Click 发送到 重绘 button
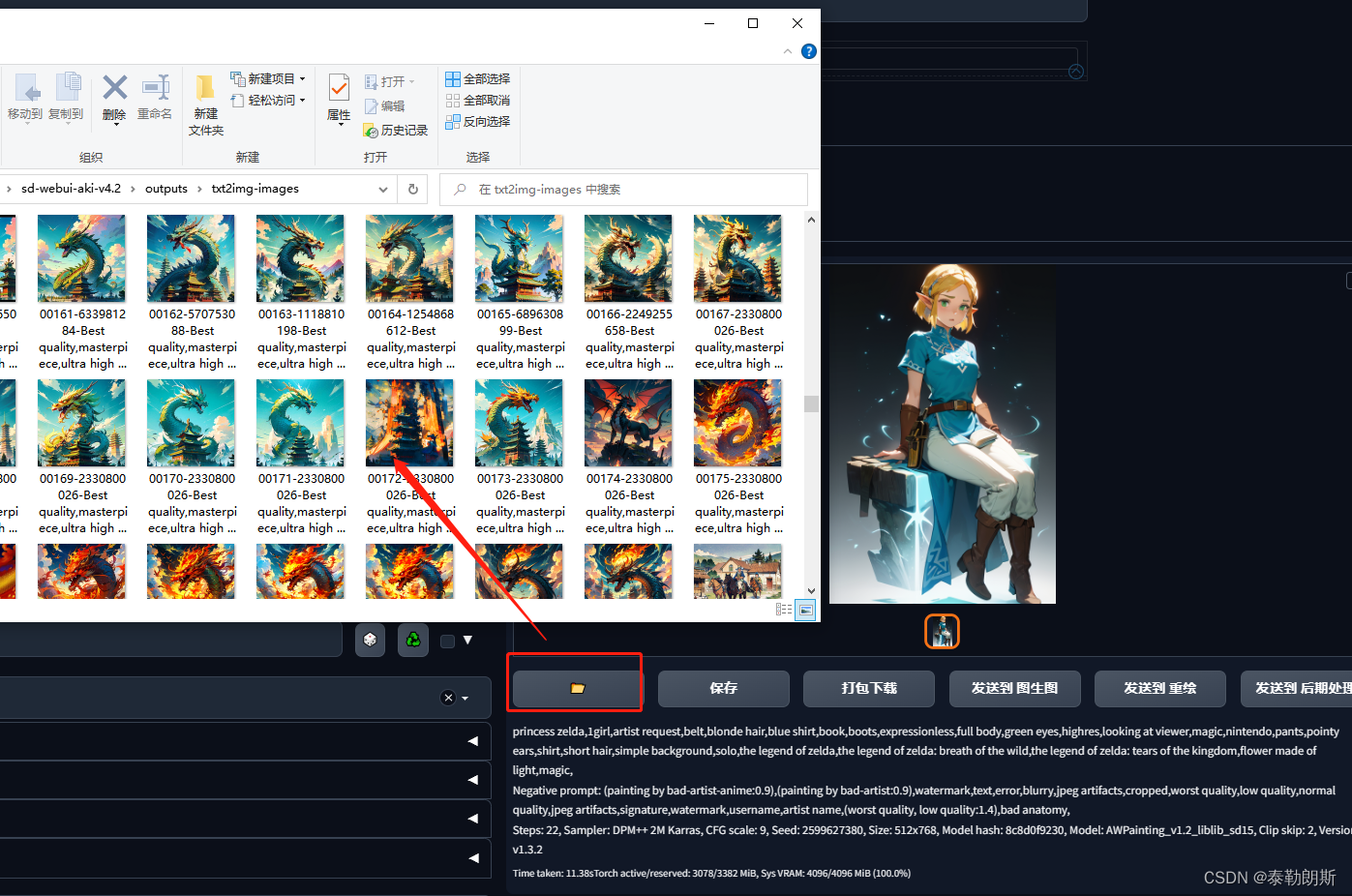The height and width of the screenshot is (896, 1352). tap(1160, 688)
